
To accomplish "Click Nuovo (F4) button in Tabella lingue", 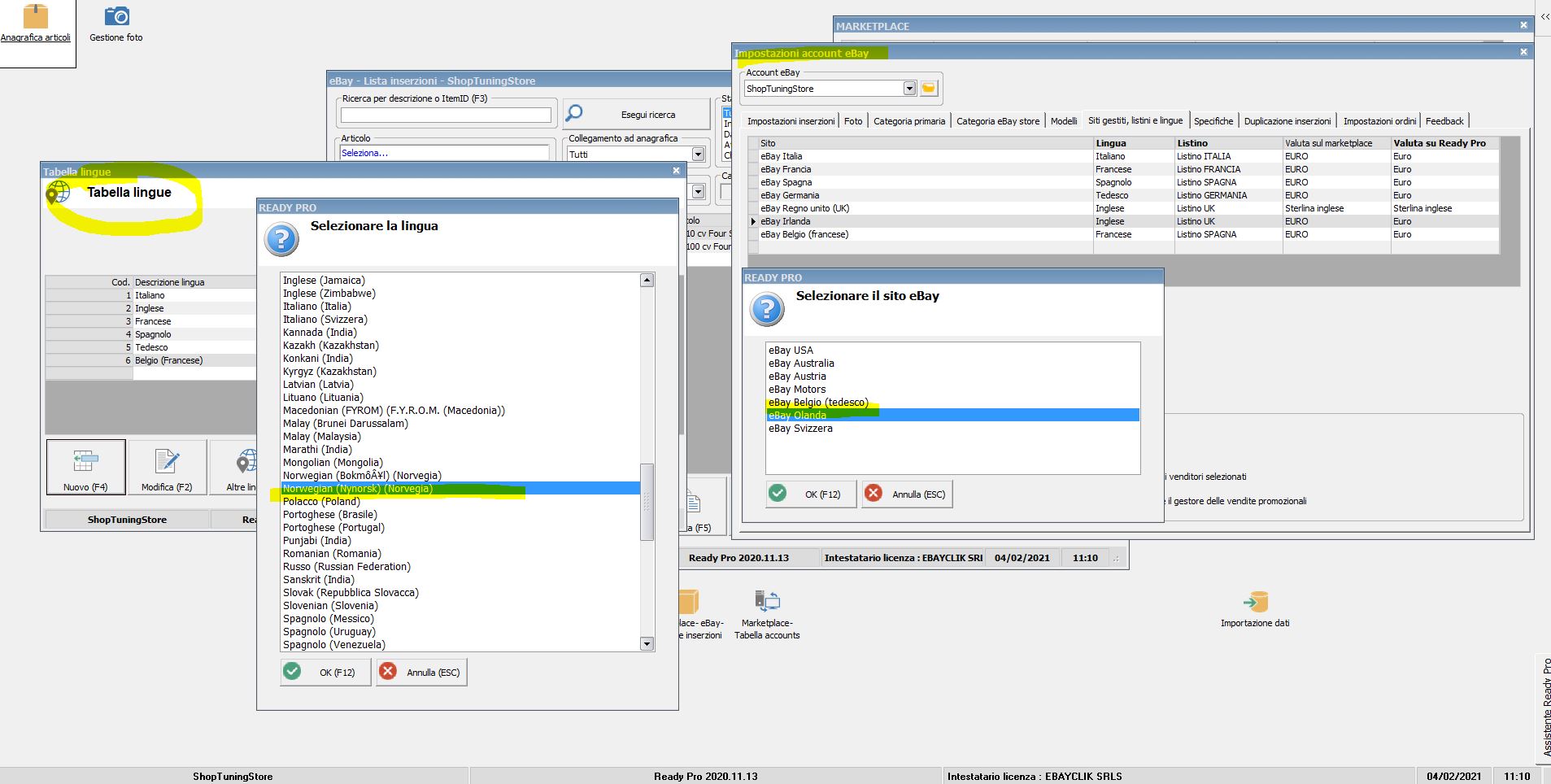I will 85,467.
